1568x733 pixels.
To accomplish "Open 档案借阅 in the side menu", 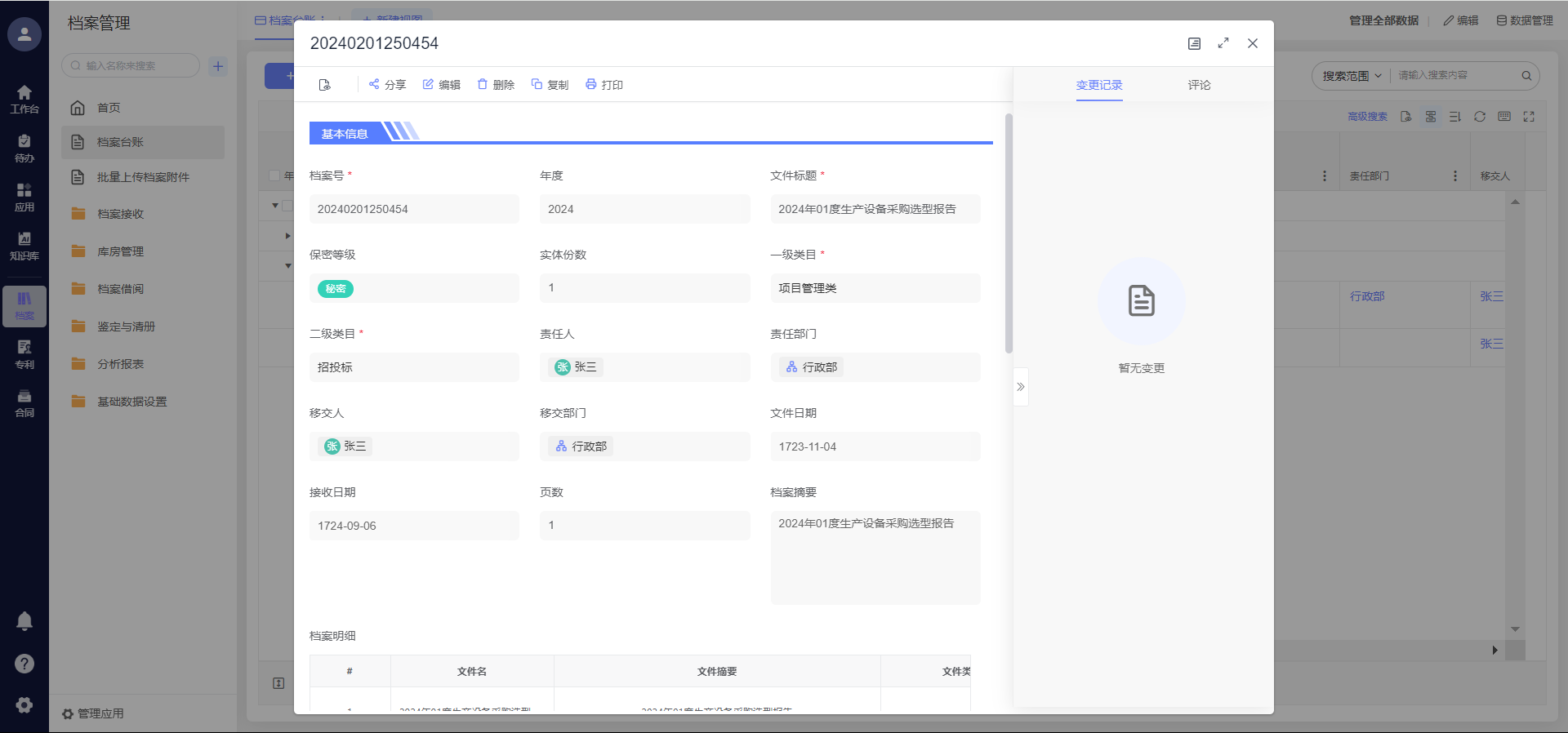I will coord(120,289).
